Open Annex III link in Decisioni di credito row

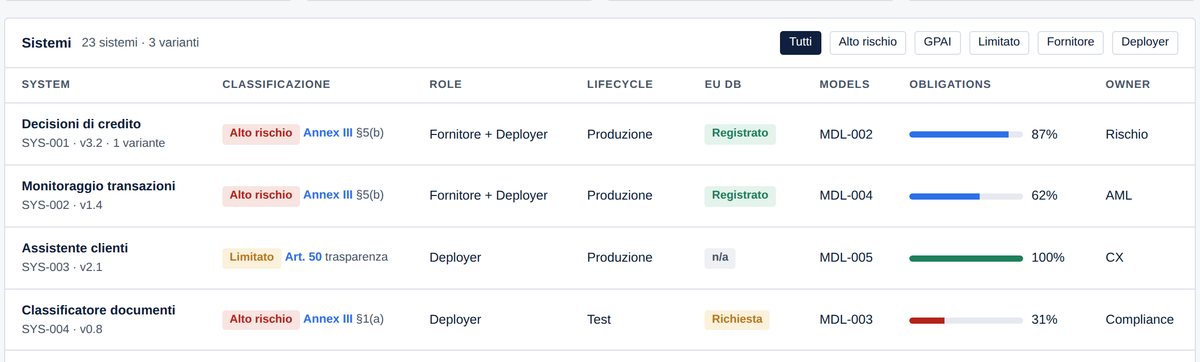(328, 134)
